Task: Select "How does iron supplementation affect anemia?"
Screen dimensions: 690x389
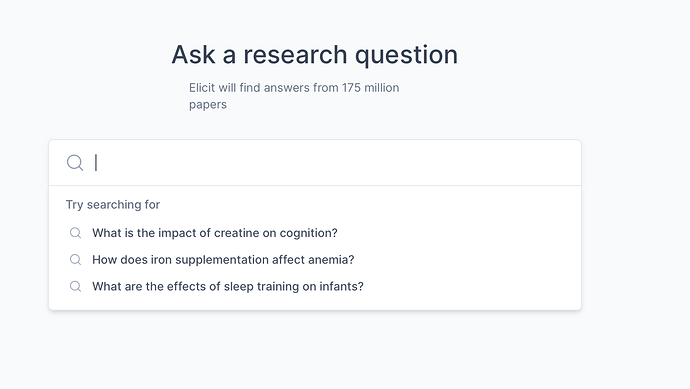Action: pos(223,260)
